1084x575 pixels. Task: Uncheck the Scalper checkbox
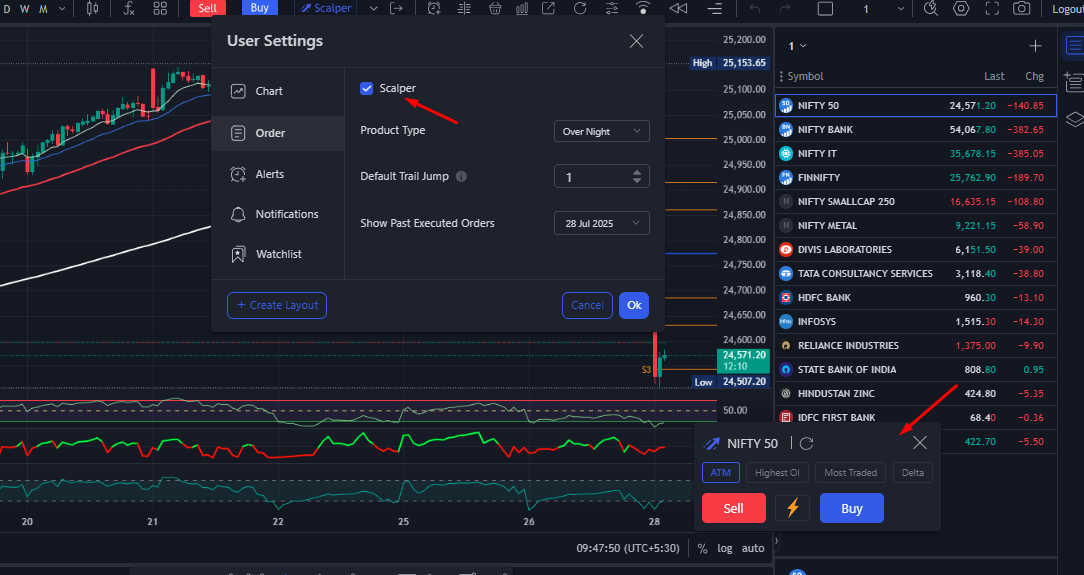(x=367, y=89)
